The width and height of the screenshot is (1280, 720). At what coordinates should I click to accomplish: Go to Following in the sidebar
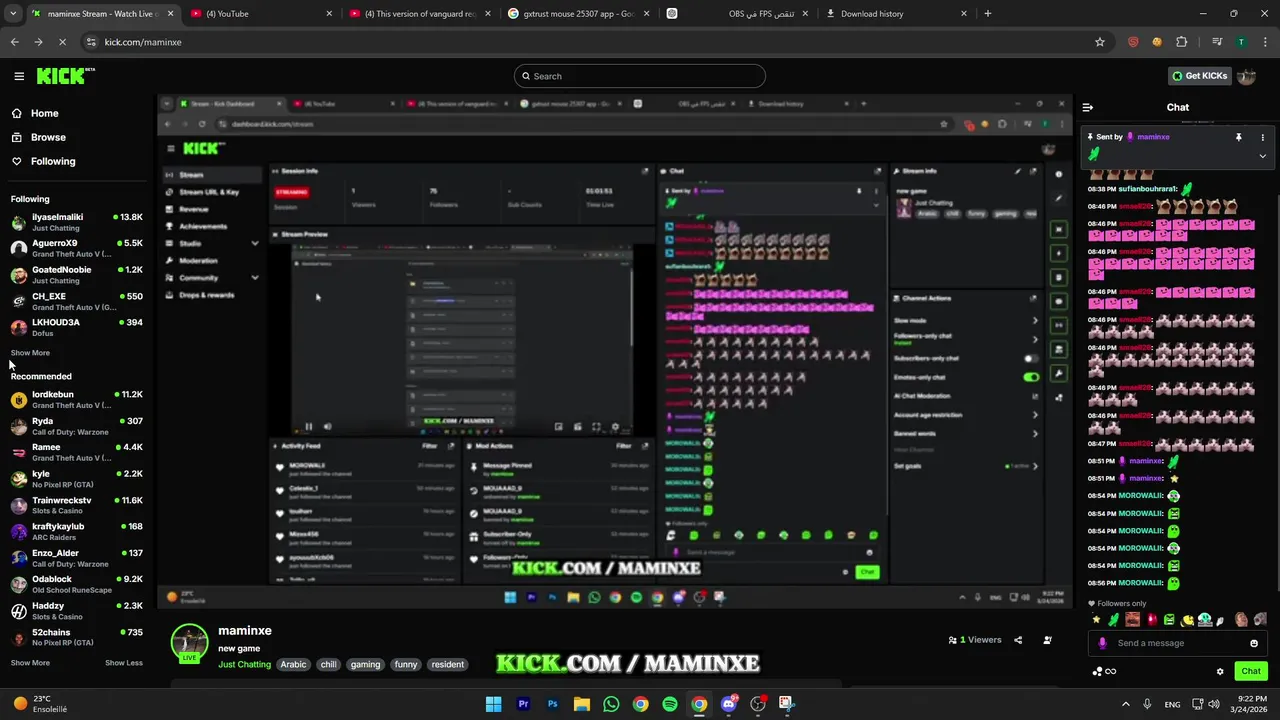[43, 161]
